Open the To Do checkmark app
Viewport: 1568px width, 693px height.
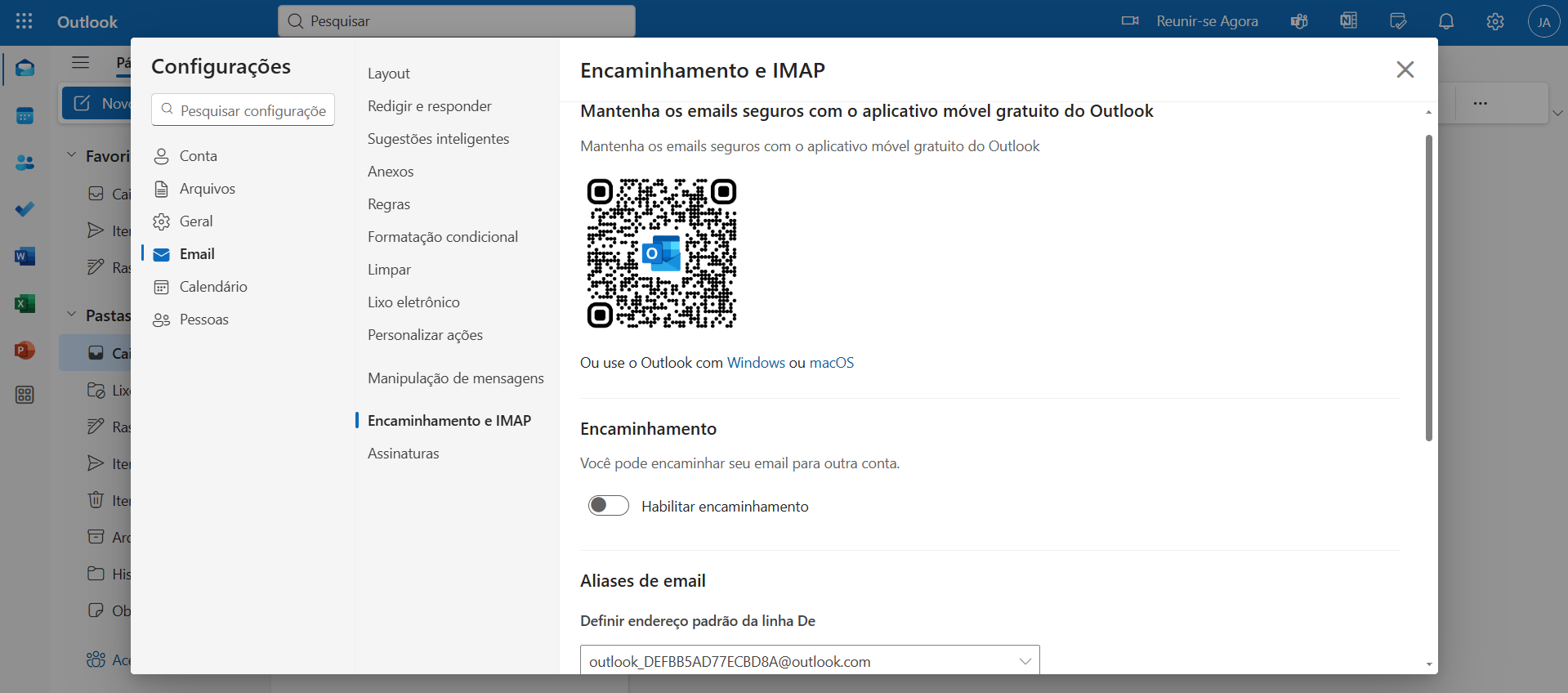[25, 209]
